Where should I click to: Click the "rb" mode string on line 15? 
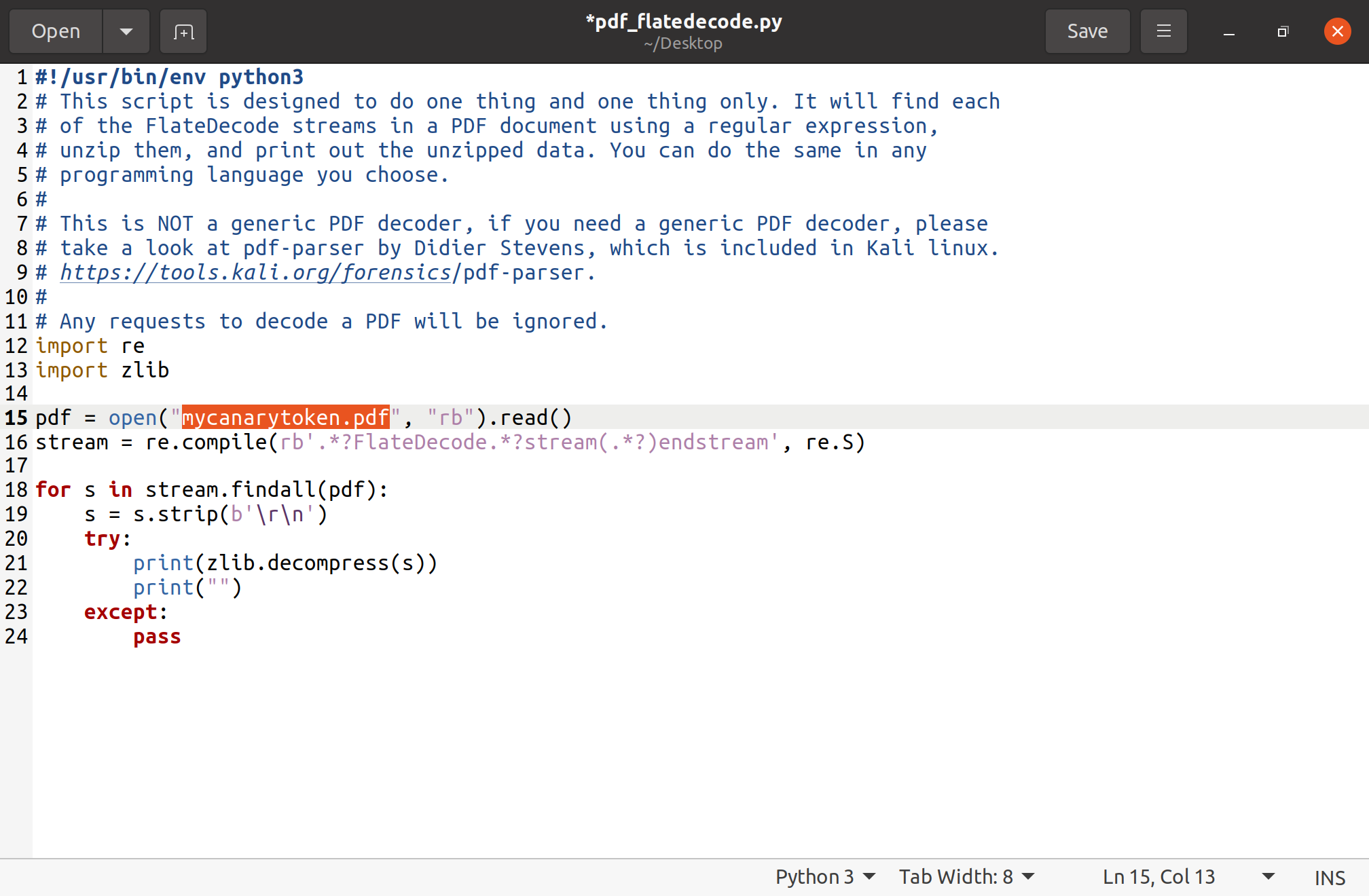451,417
